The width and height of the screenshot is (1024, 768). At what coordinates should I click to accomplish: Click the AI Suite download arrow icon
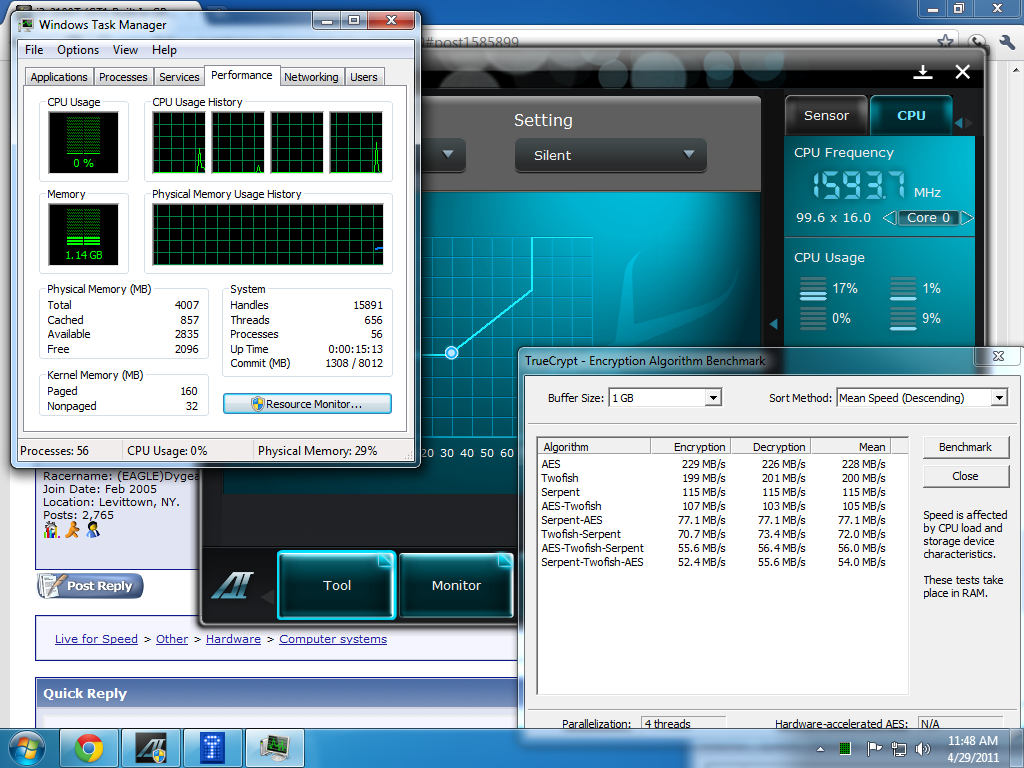coord(923,72)
